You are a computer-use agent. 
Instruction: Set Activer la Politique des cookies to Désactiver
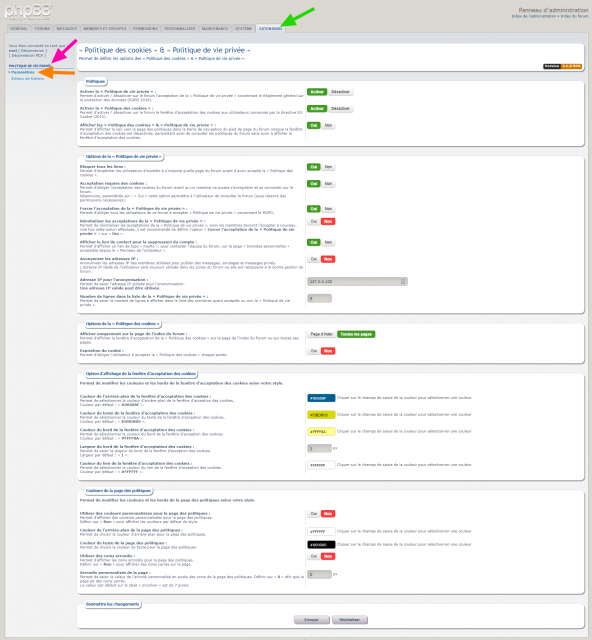[341, 109]
